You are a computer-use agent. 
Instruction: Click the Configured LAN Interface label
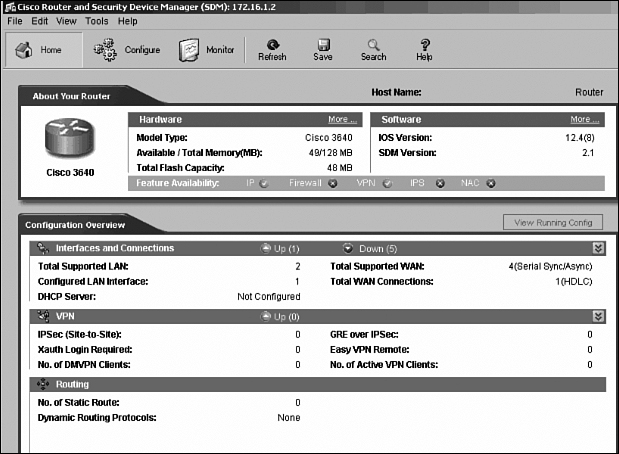tap(93, 281)
